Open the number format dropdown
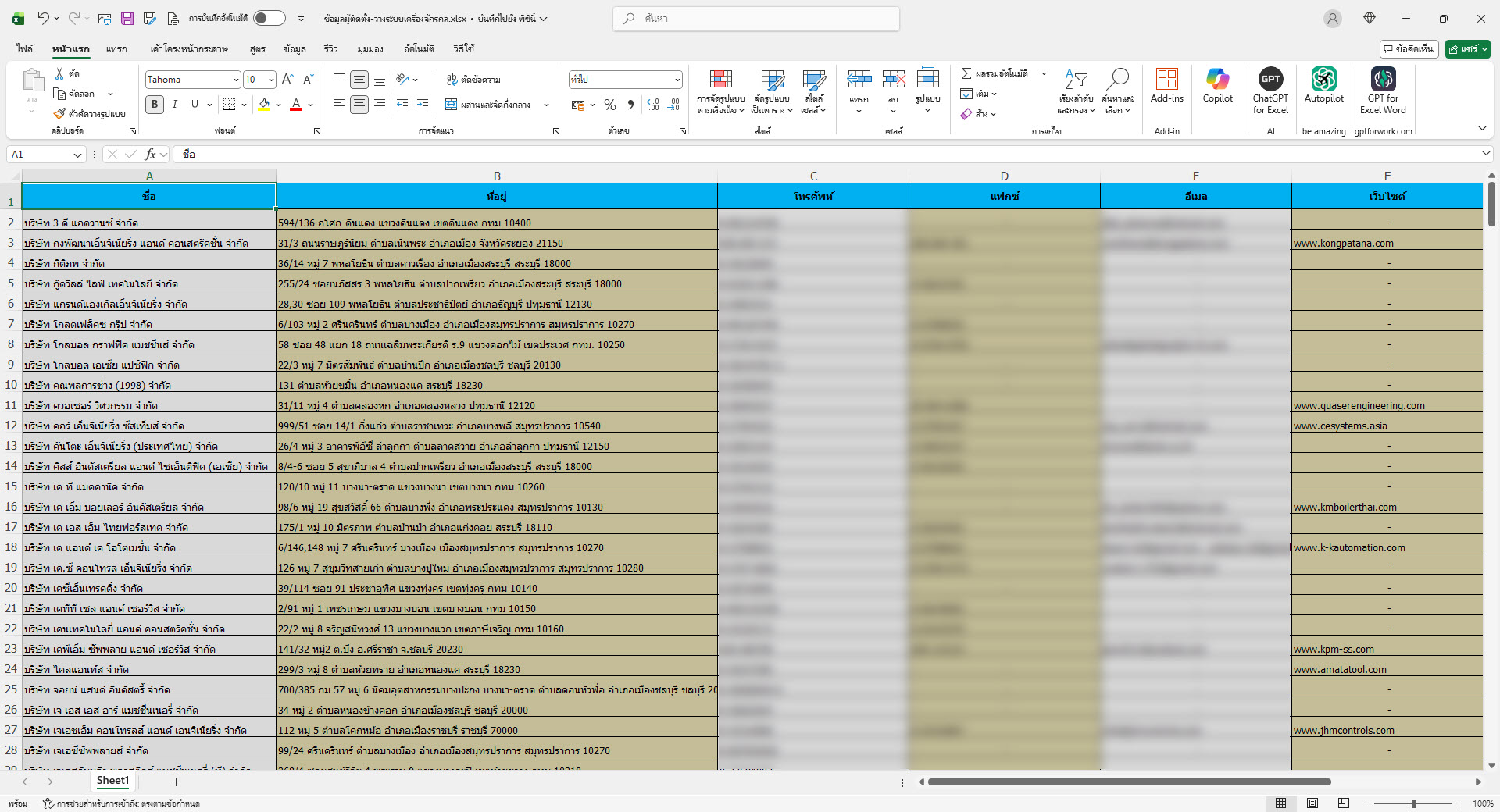This screenshot has height=812, width=1500. coord(677,80)
